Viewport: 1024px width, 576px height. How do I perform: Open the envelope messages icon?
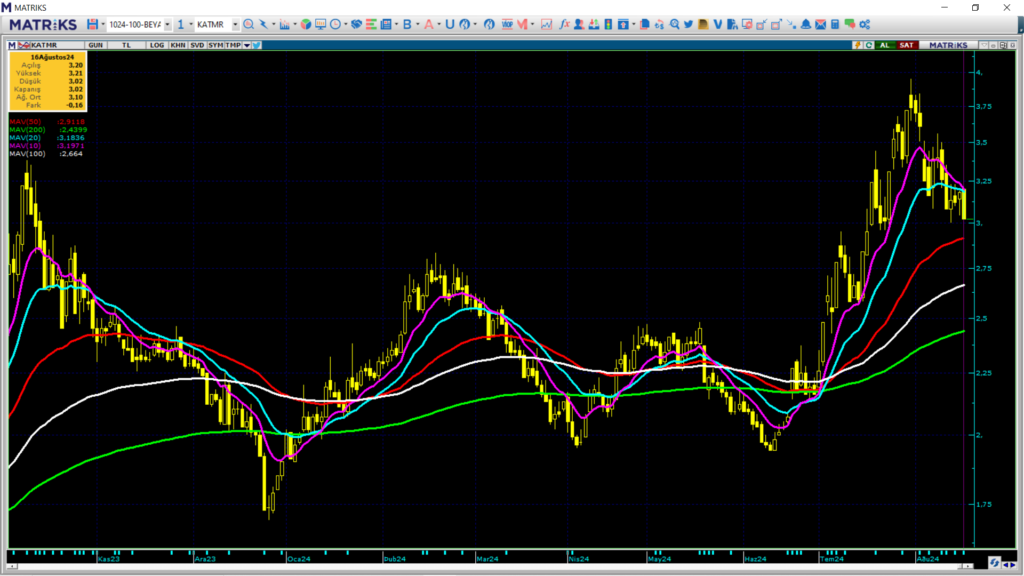point(820,23)
